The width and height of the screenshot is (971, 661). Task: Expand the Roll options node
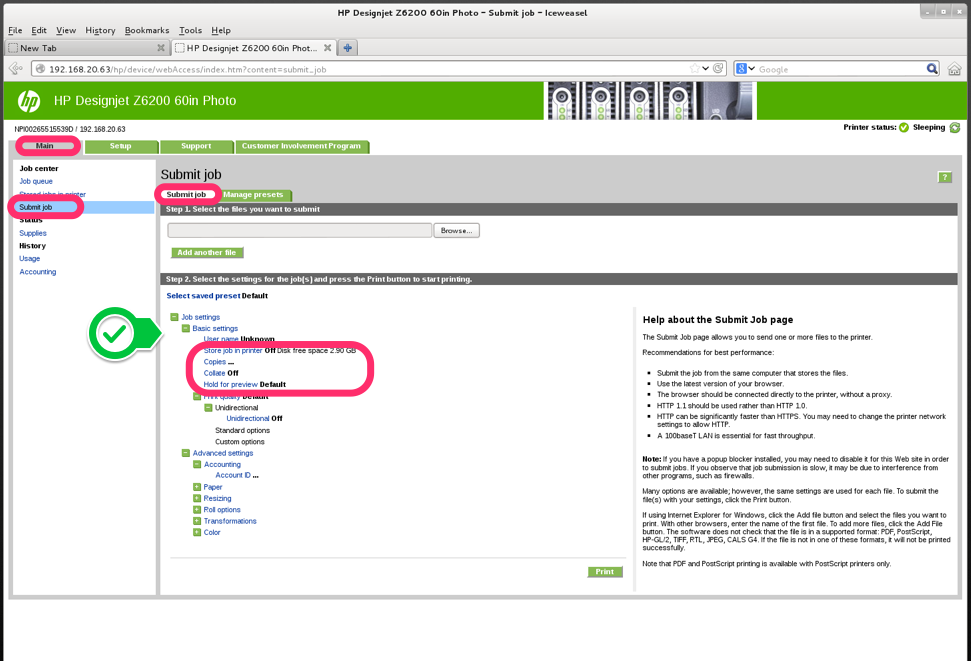click(197, 510)
